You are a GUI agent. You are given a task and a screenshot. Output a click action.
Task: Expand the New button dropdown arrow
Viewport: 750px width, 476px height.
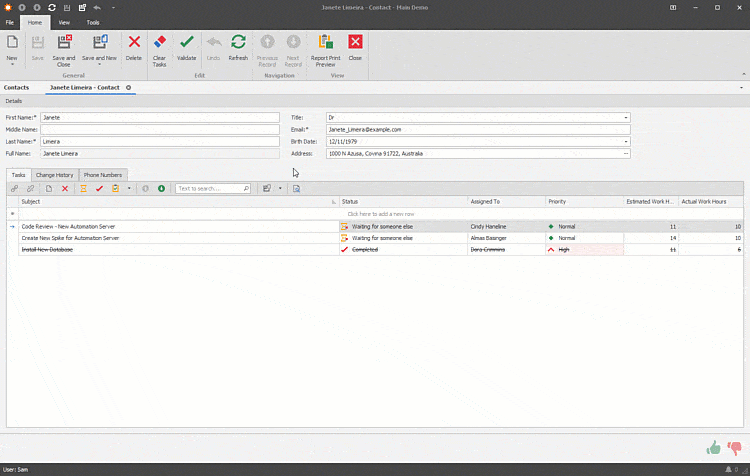12,65
